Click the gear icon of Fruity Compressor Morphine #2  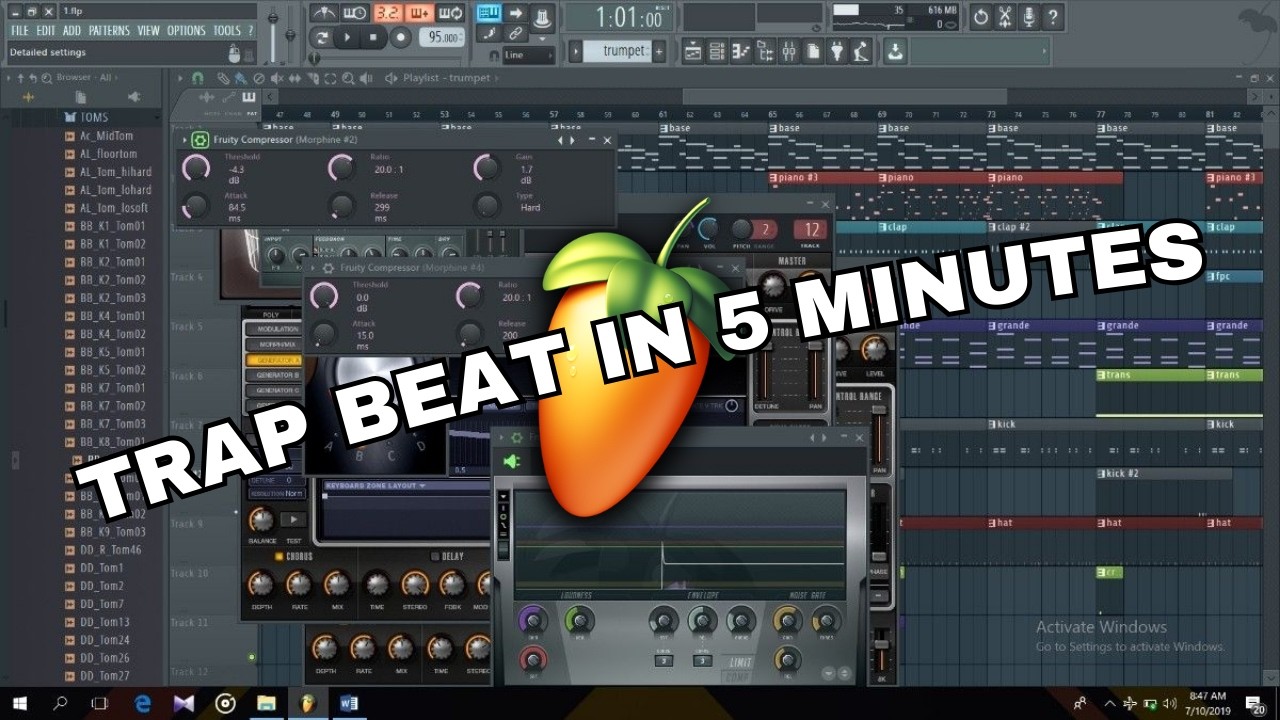199,140
